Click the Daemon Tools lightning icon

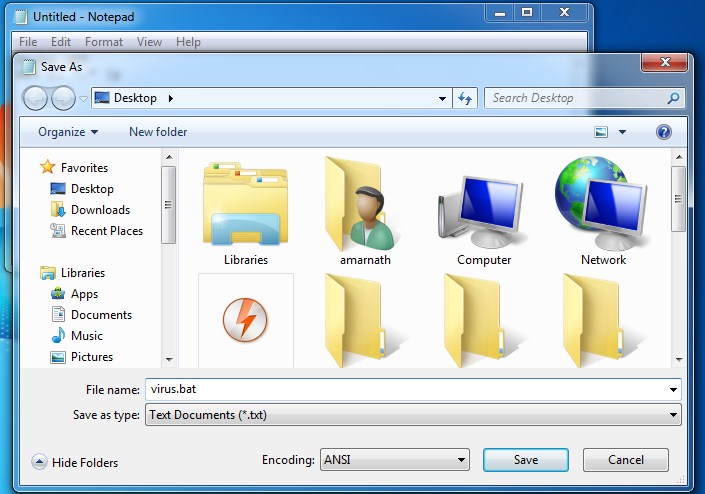tap(245, 320)
